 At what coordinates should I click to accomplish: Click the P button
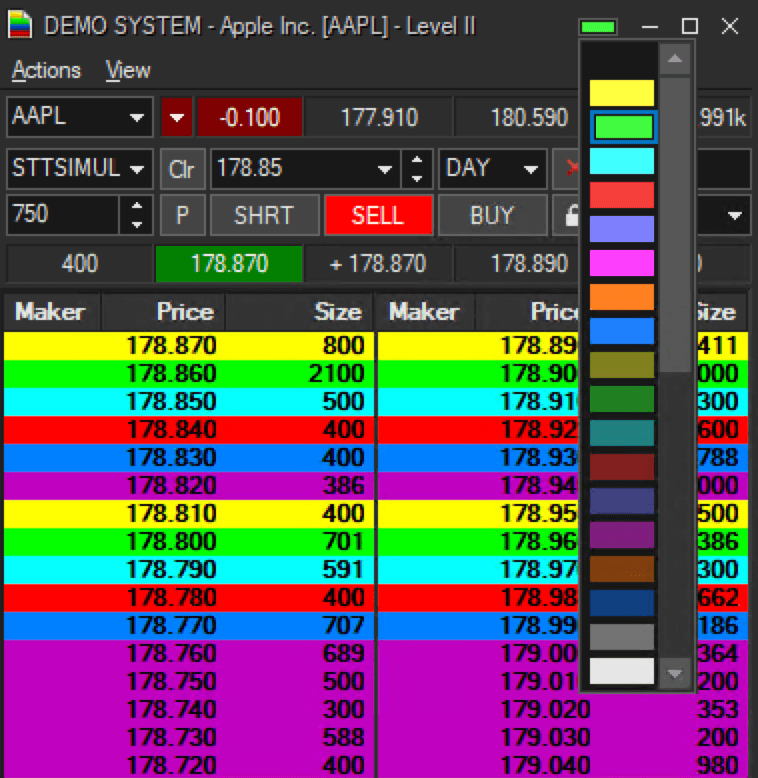click(182, 215)
